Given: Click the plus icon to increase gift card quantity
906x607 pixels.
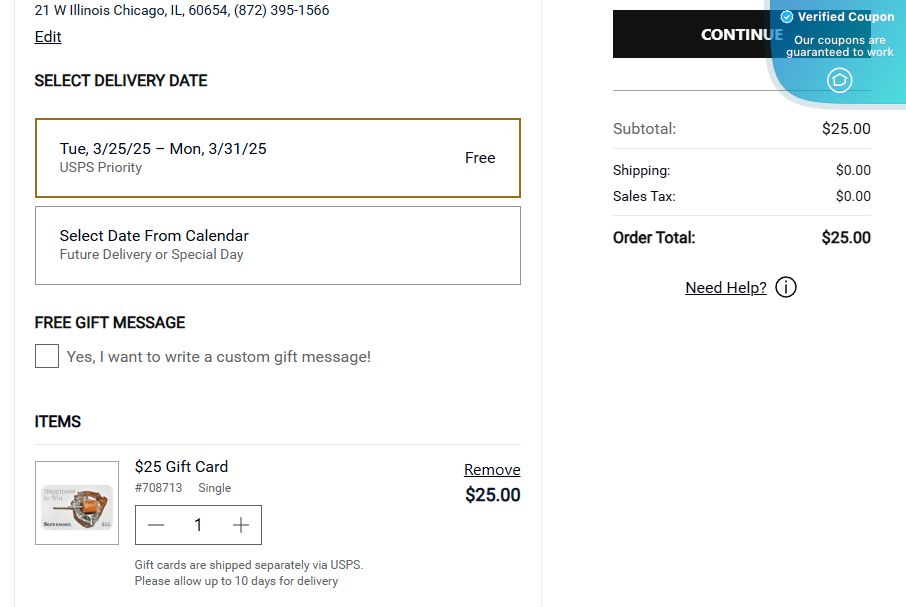Looking at the screenshot, I should tap(240, 524).
